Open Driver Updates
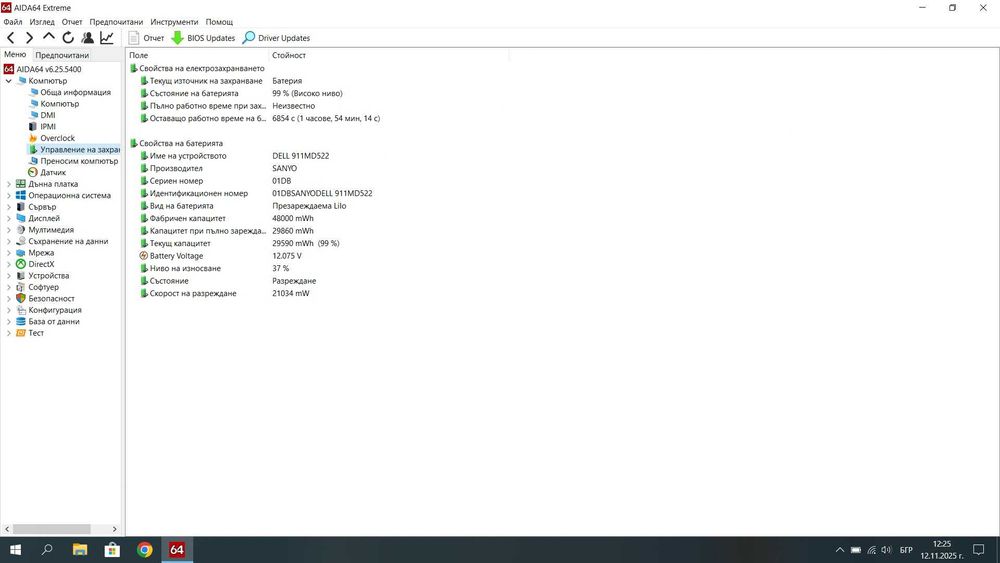 (276, 38)
